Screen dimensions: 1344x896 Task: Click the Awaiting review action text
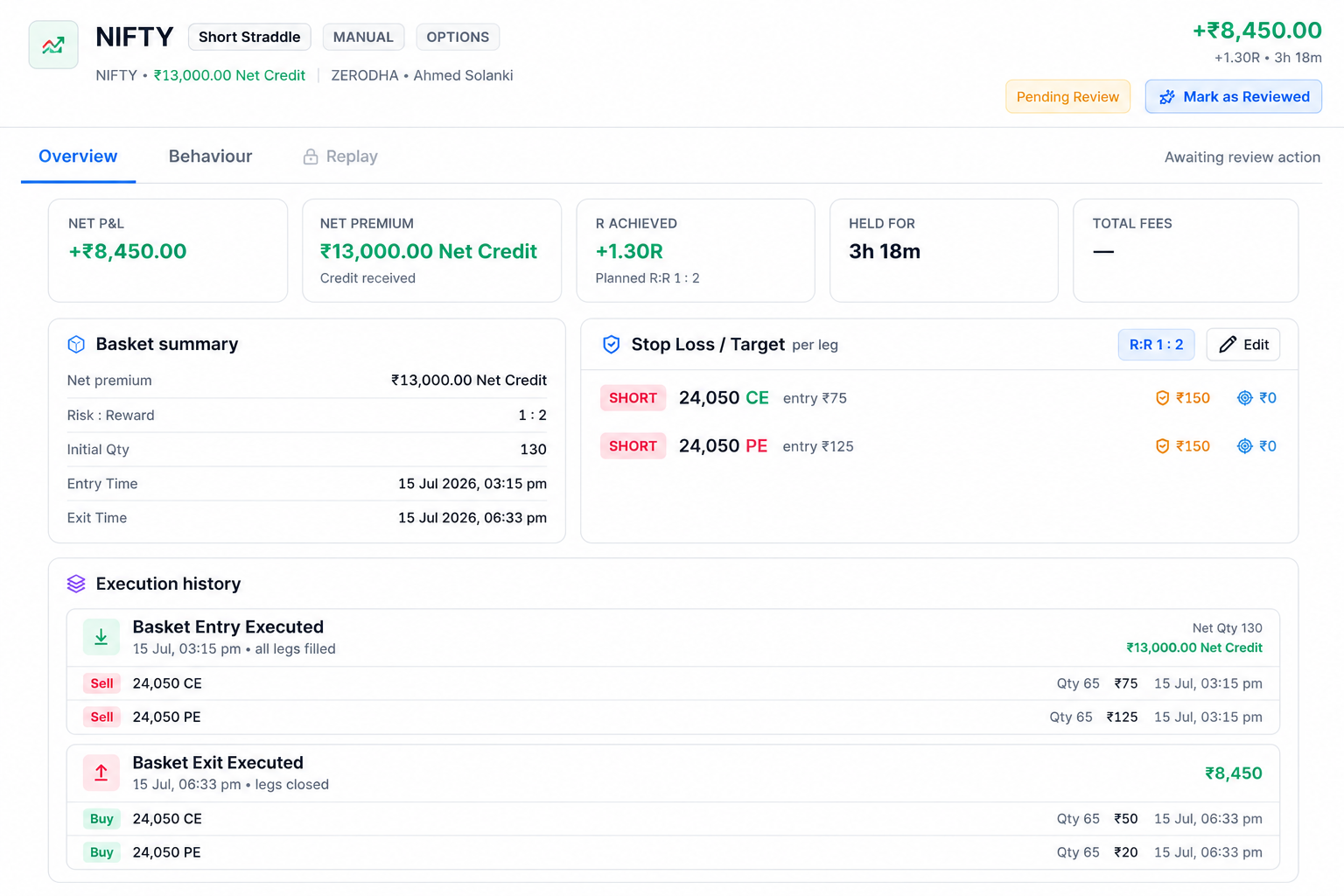coord(1242,157)
